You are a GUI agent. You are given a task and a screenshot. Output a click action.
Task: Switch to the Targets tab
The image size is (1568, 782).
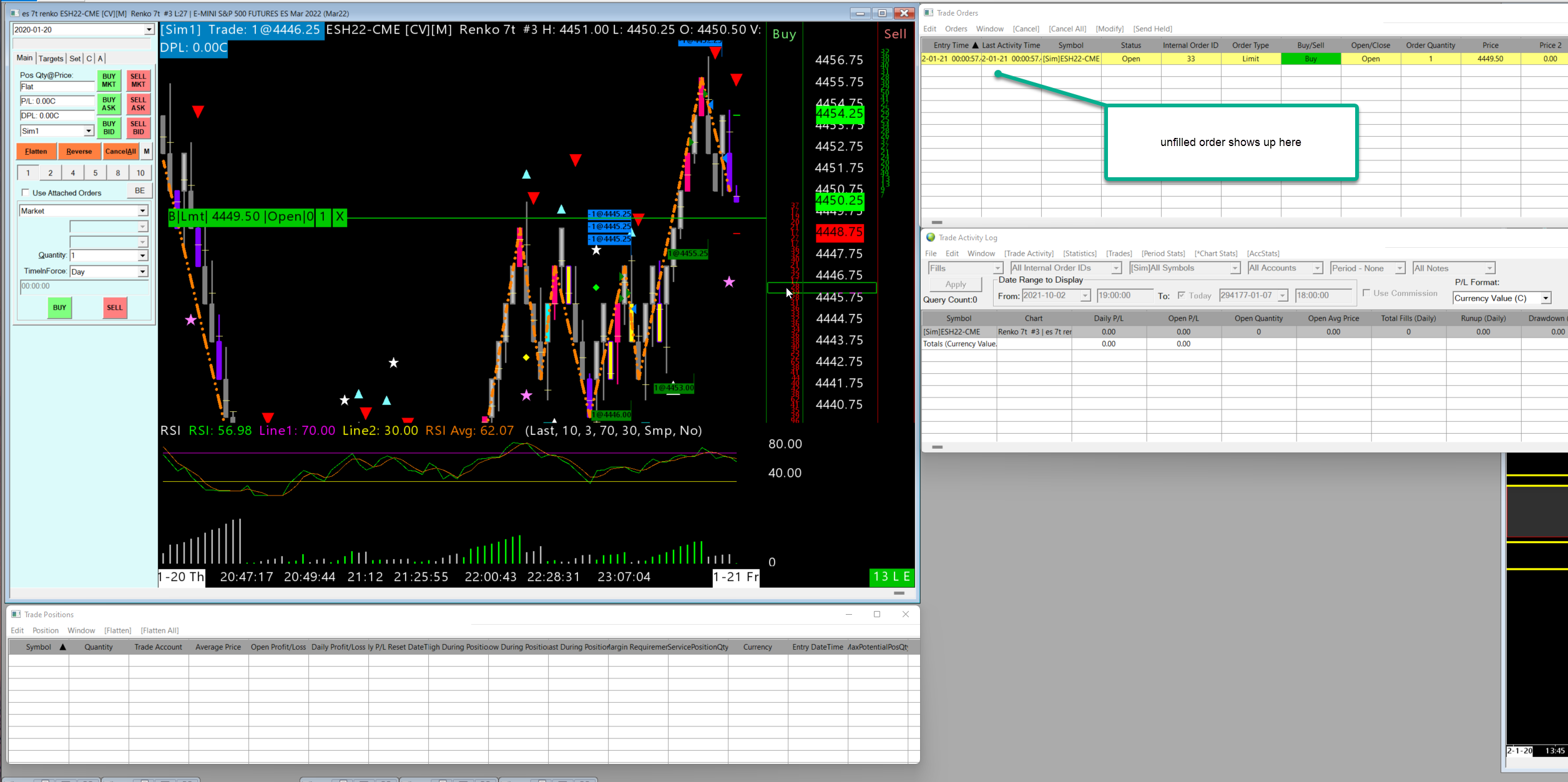click(x=51, y=59)
